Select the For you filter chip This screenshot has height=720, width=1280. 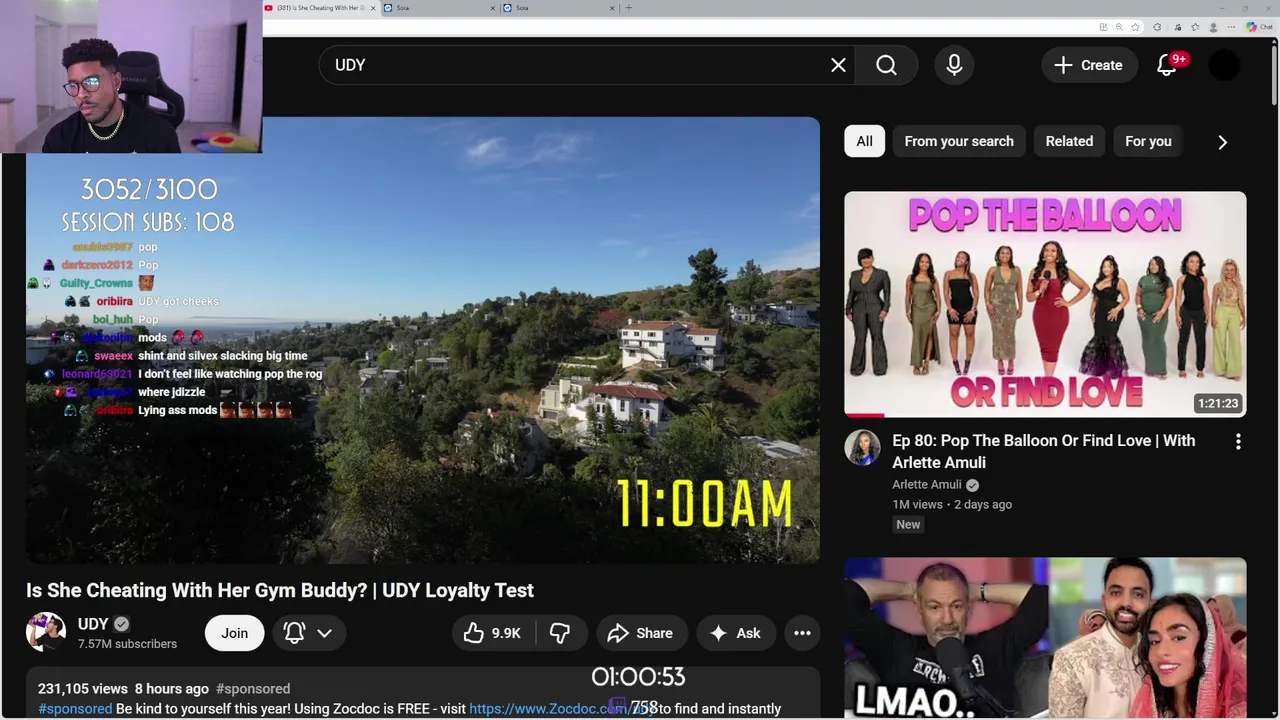click(1148, 141)
